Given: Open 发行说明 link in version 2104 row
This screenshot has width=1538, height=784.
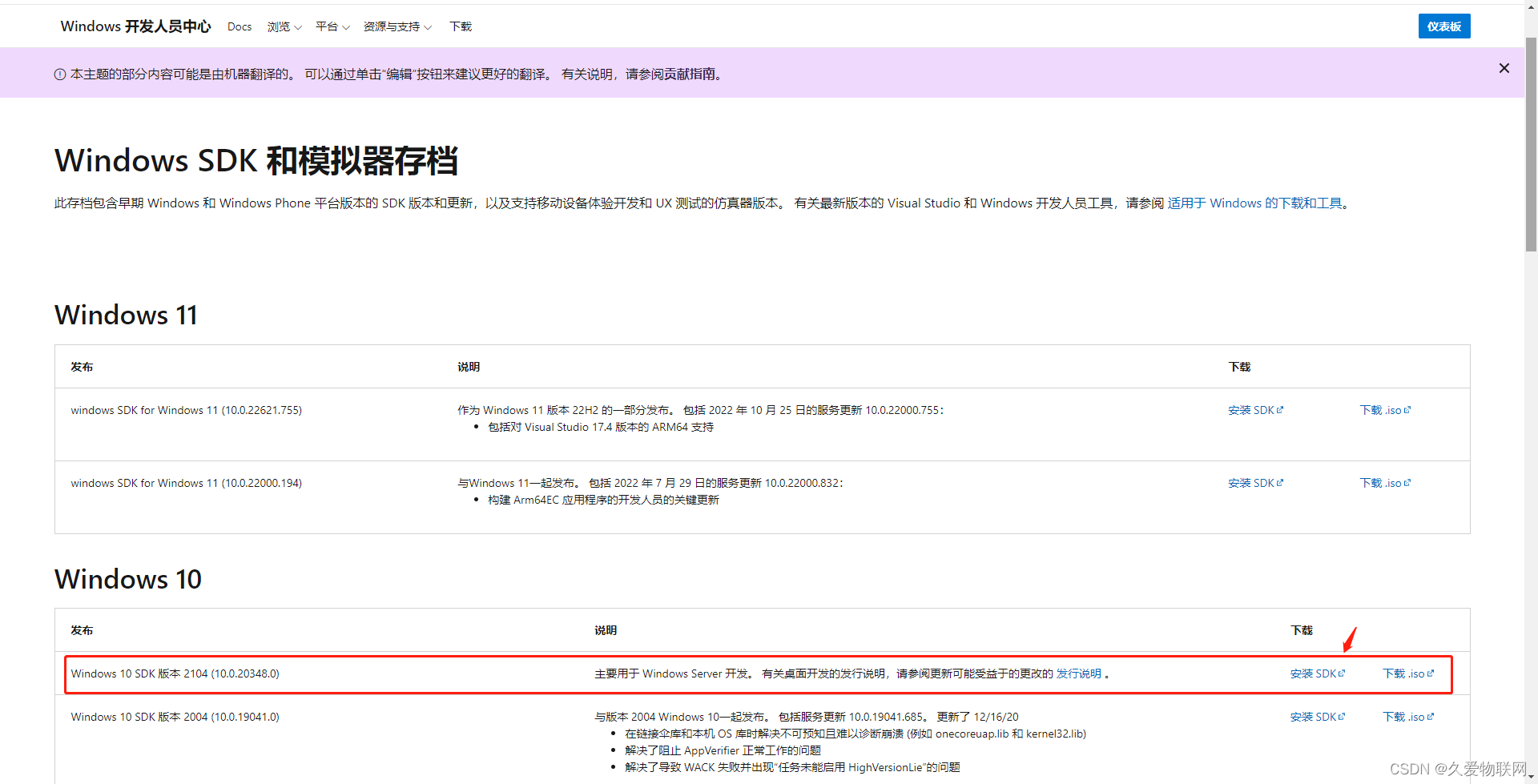Looking at the screenshot, I should (1078, 673).
